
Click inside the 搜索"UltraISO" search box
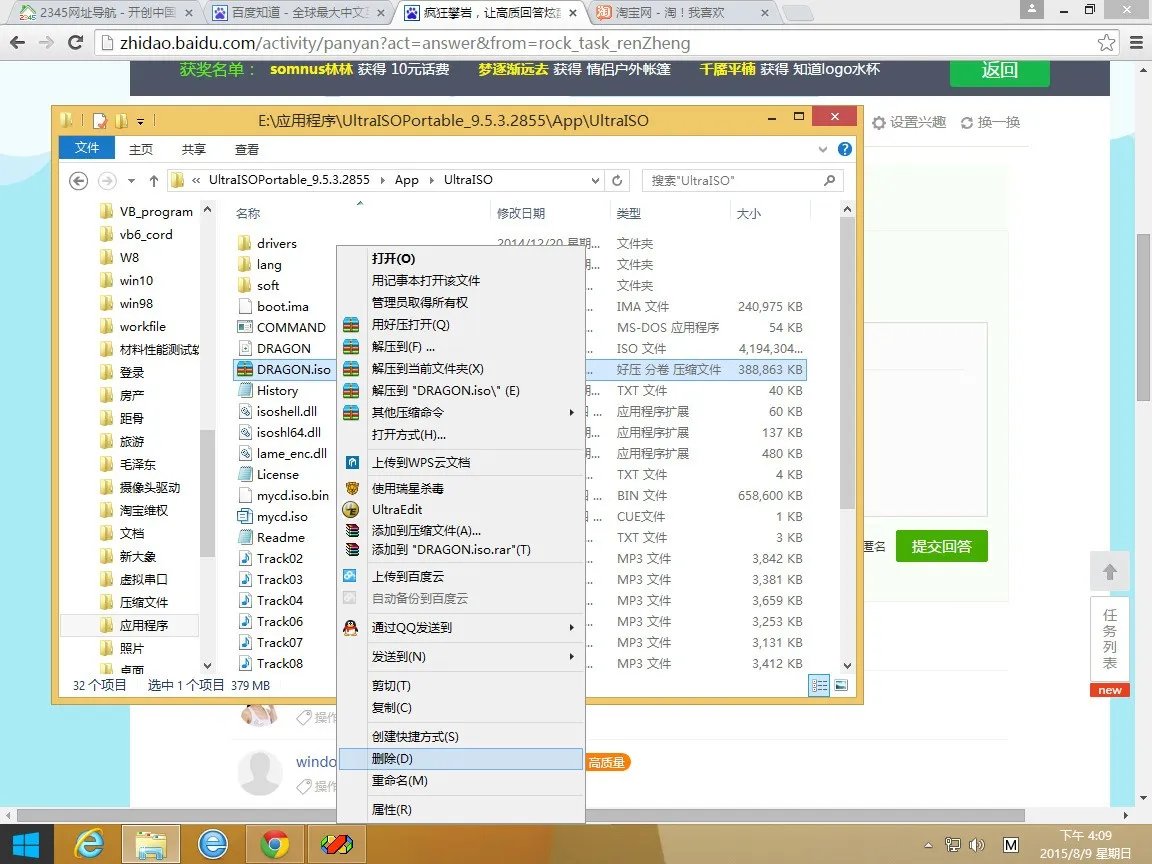(740, 181)
